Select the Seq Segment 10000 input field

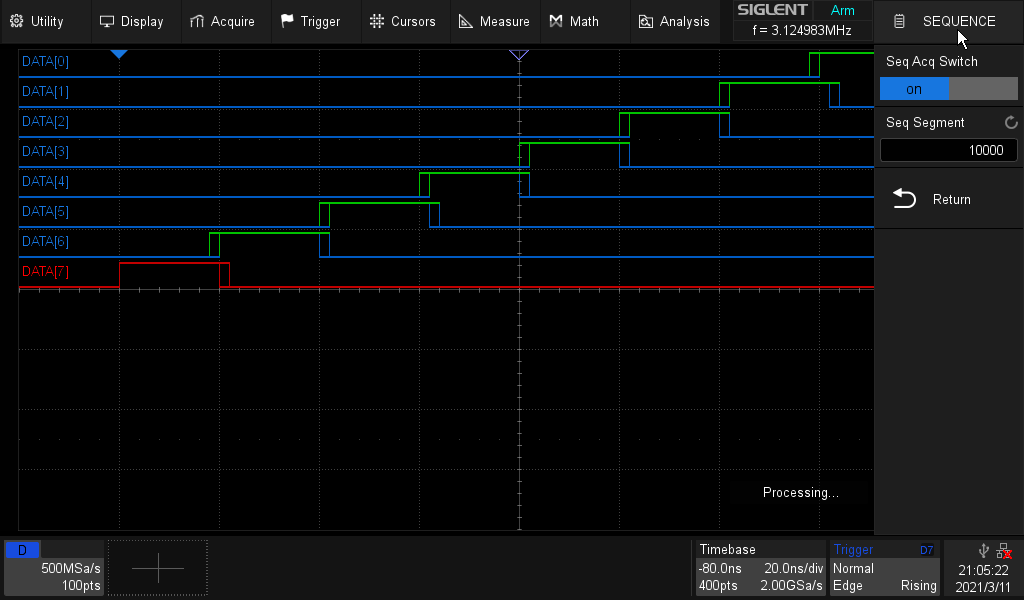pyautogui.click(x=948, y=150)
